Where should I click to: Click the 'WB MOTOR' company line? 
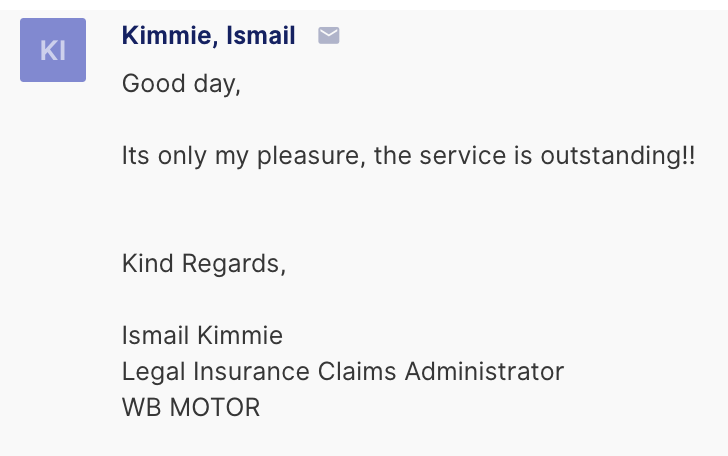click(x=191, y=407)
